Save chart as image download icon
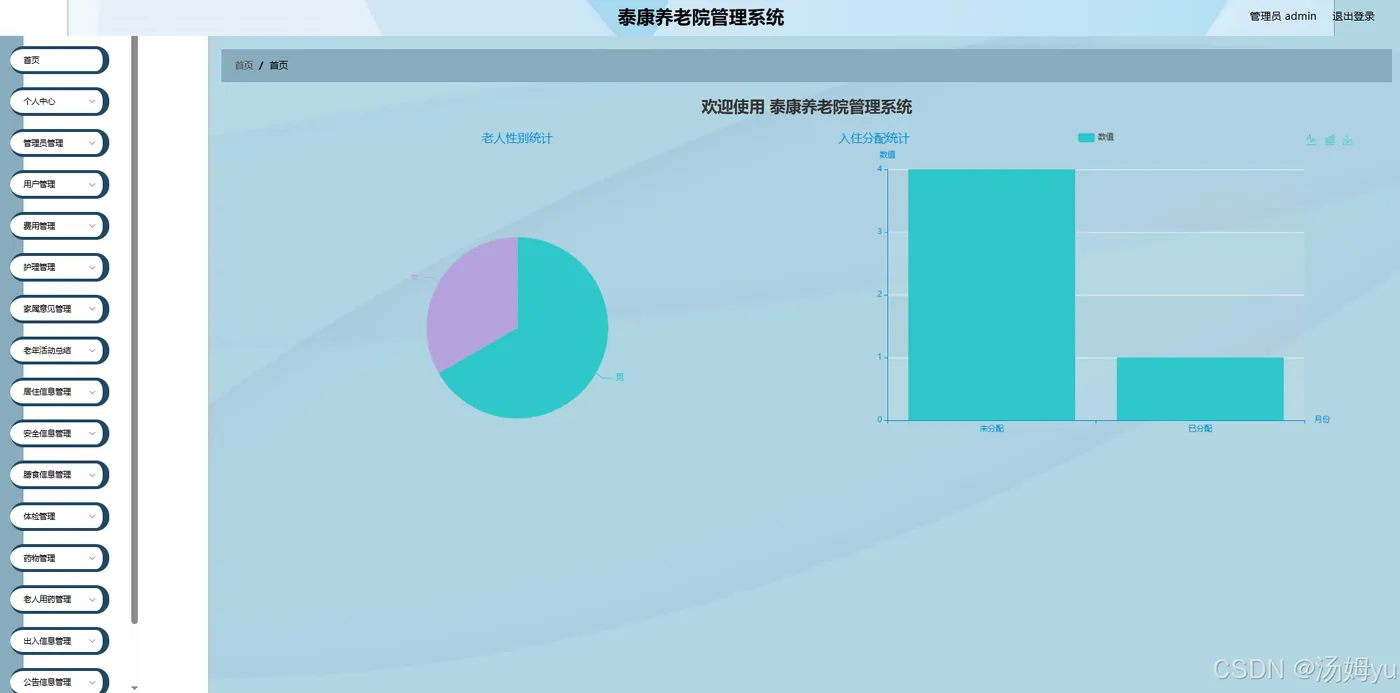The height and width of the screenshot is (693, 1400). tap(1348, 140)
